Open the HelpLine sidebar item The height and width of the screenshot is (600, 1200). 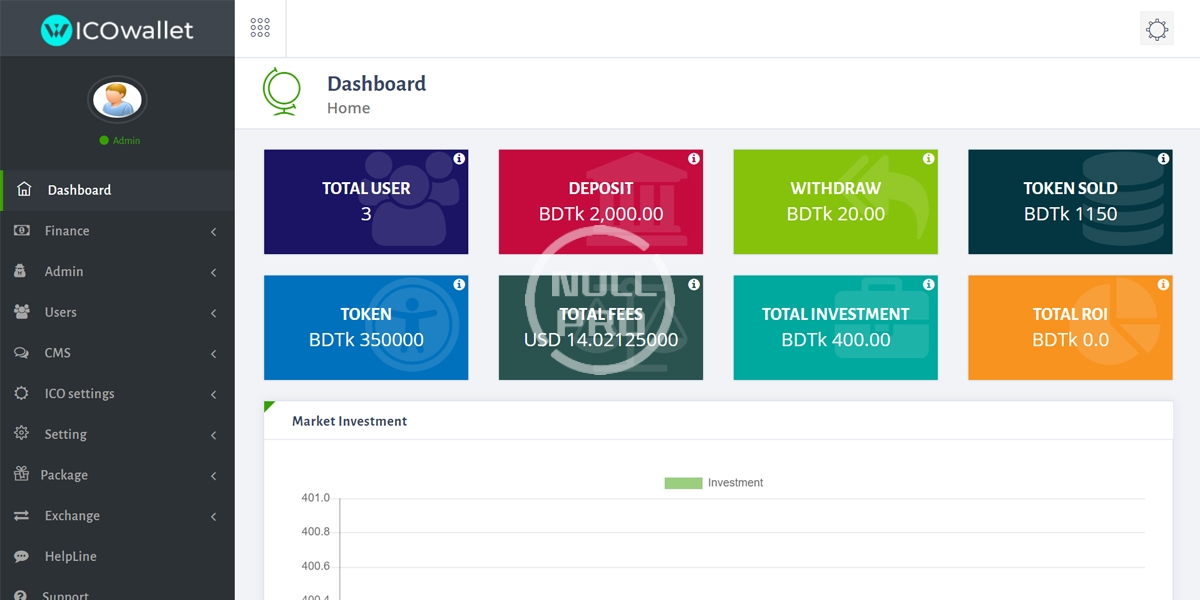point(70,557)
